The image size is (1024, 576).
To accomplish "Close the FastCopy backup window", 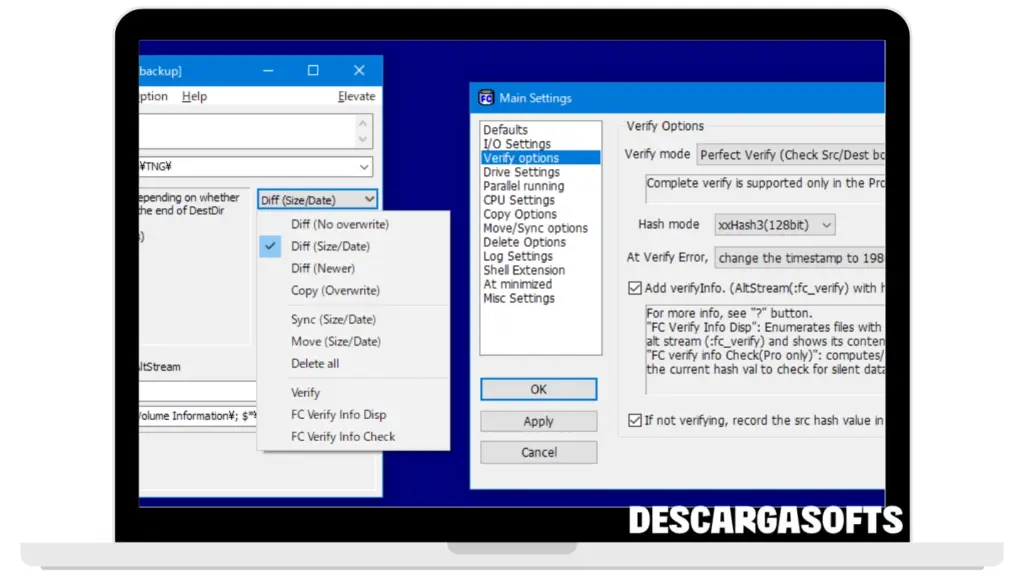I will pos(359,70).
